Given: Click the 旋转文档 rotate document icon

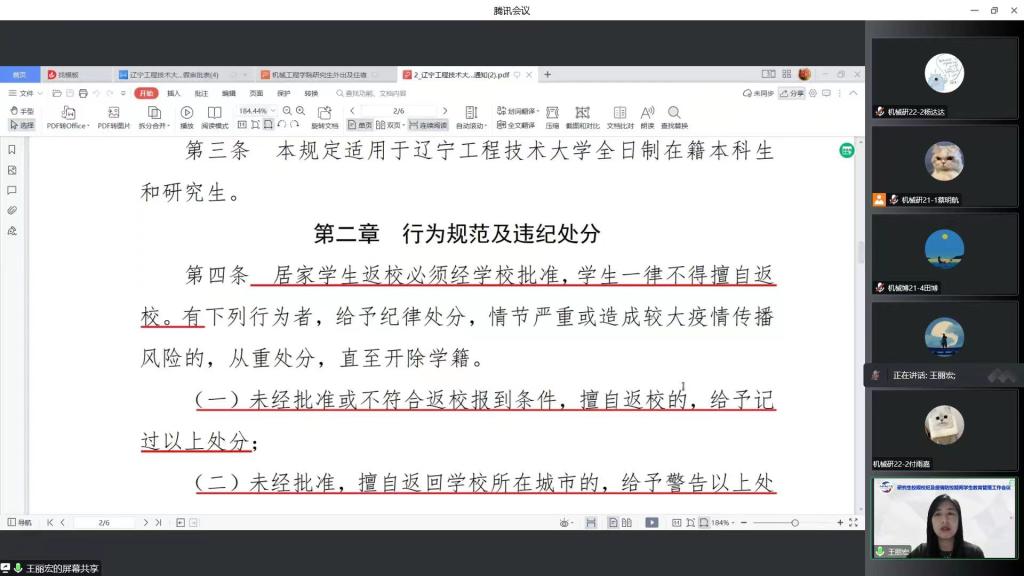Looking at the screenshot, I should [324, 117].
